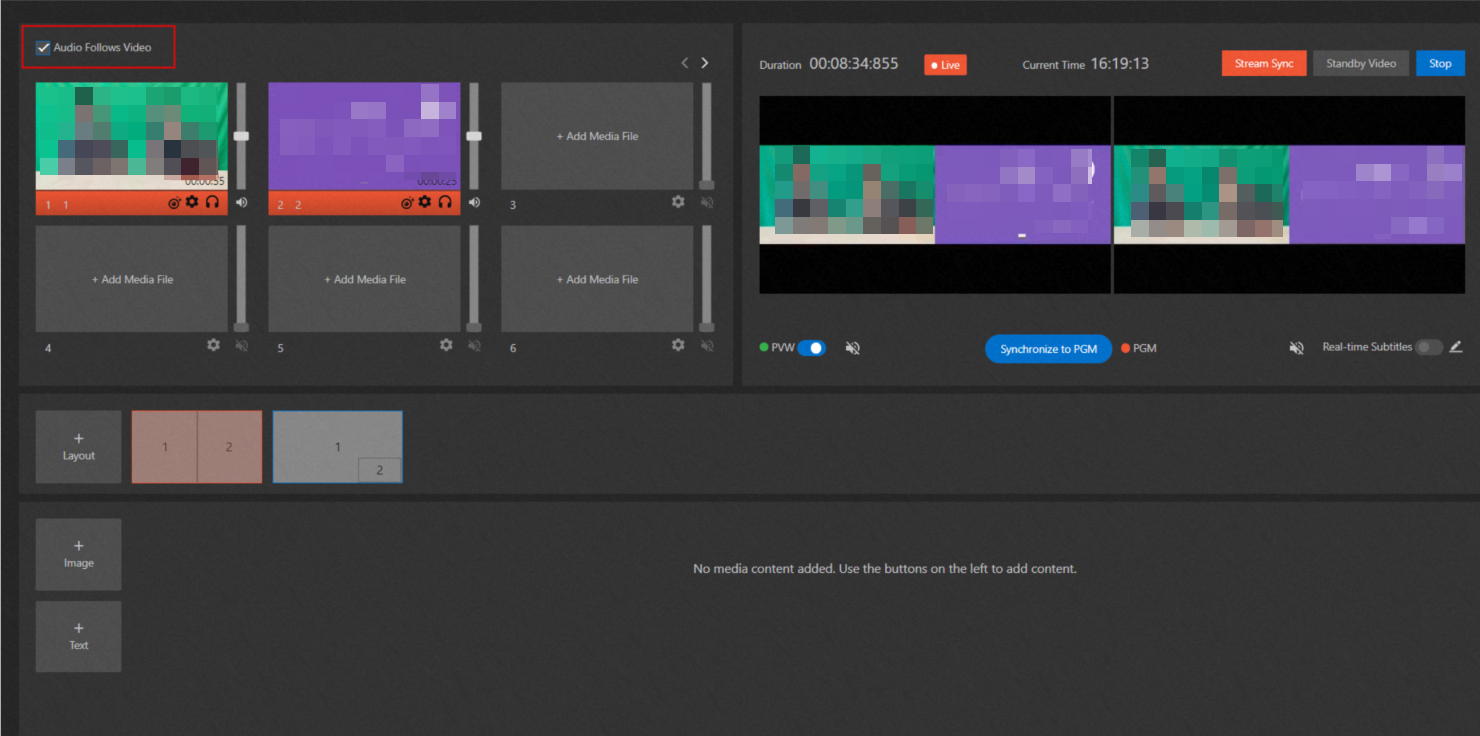The height and width of the screenshot is (736, 1480).
Task: Select the green media thumbnail in slot 1
Action: pos(132,136)
